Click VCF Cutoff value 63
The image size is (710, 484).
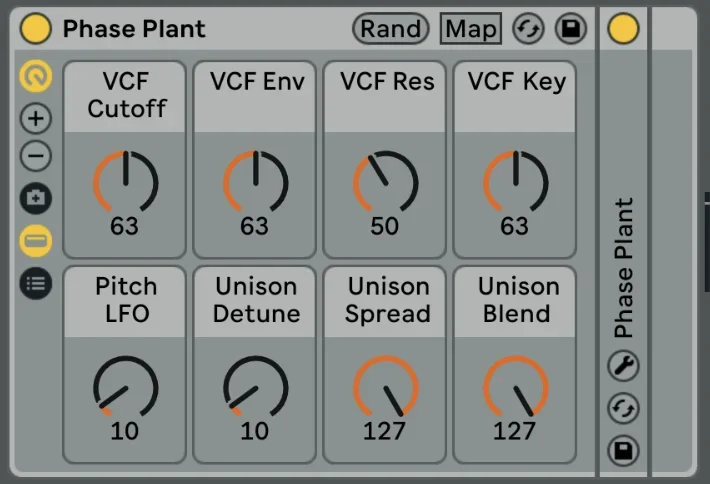[125, 226]
